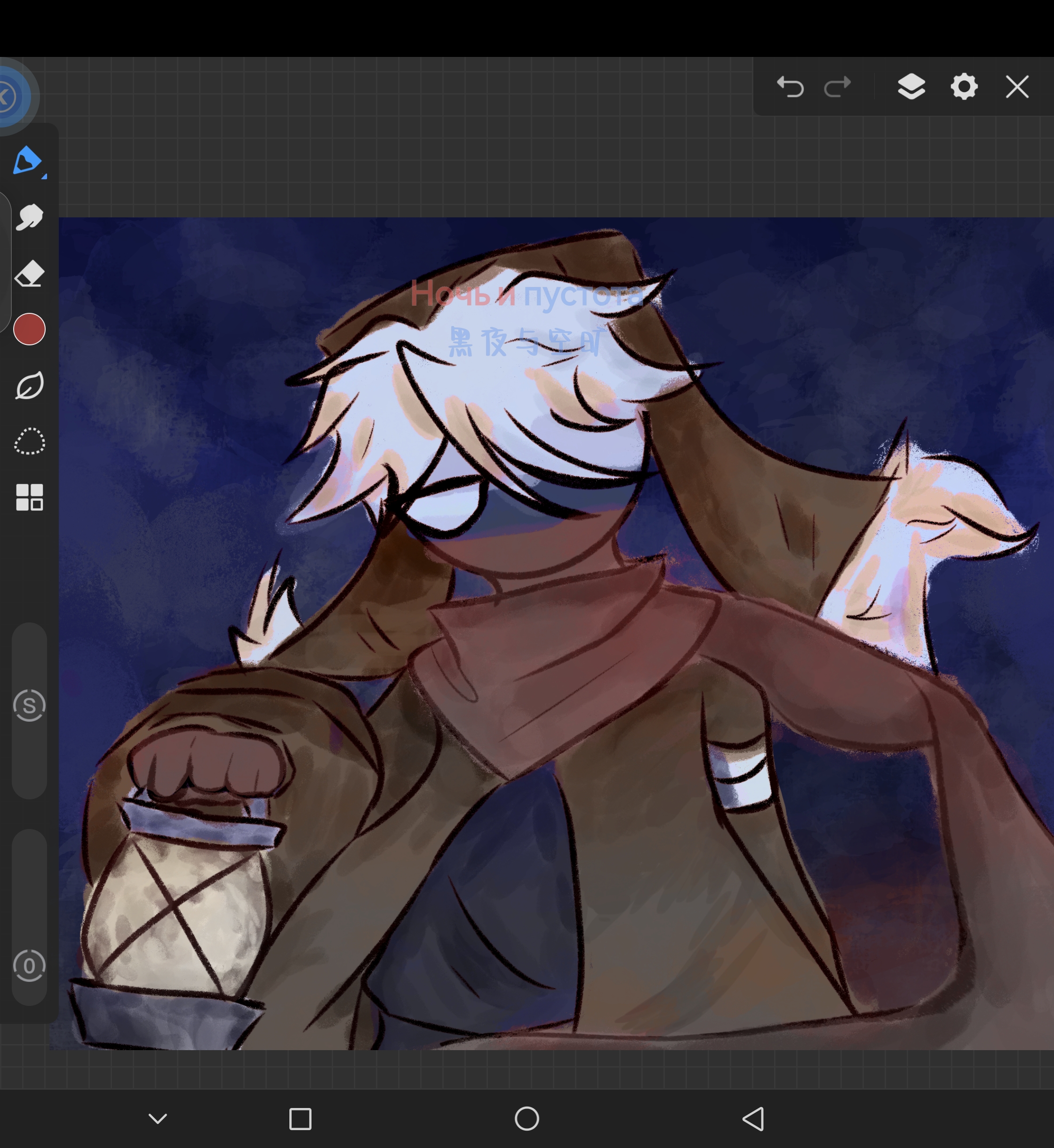Open the Layers panel
Screen dimensions: 1054x1148
pyautogui.click(x=911, y=87)
